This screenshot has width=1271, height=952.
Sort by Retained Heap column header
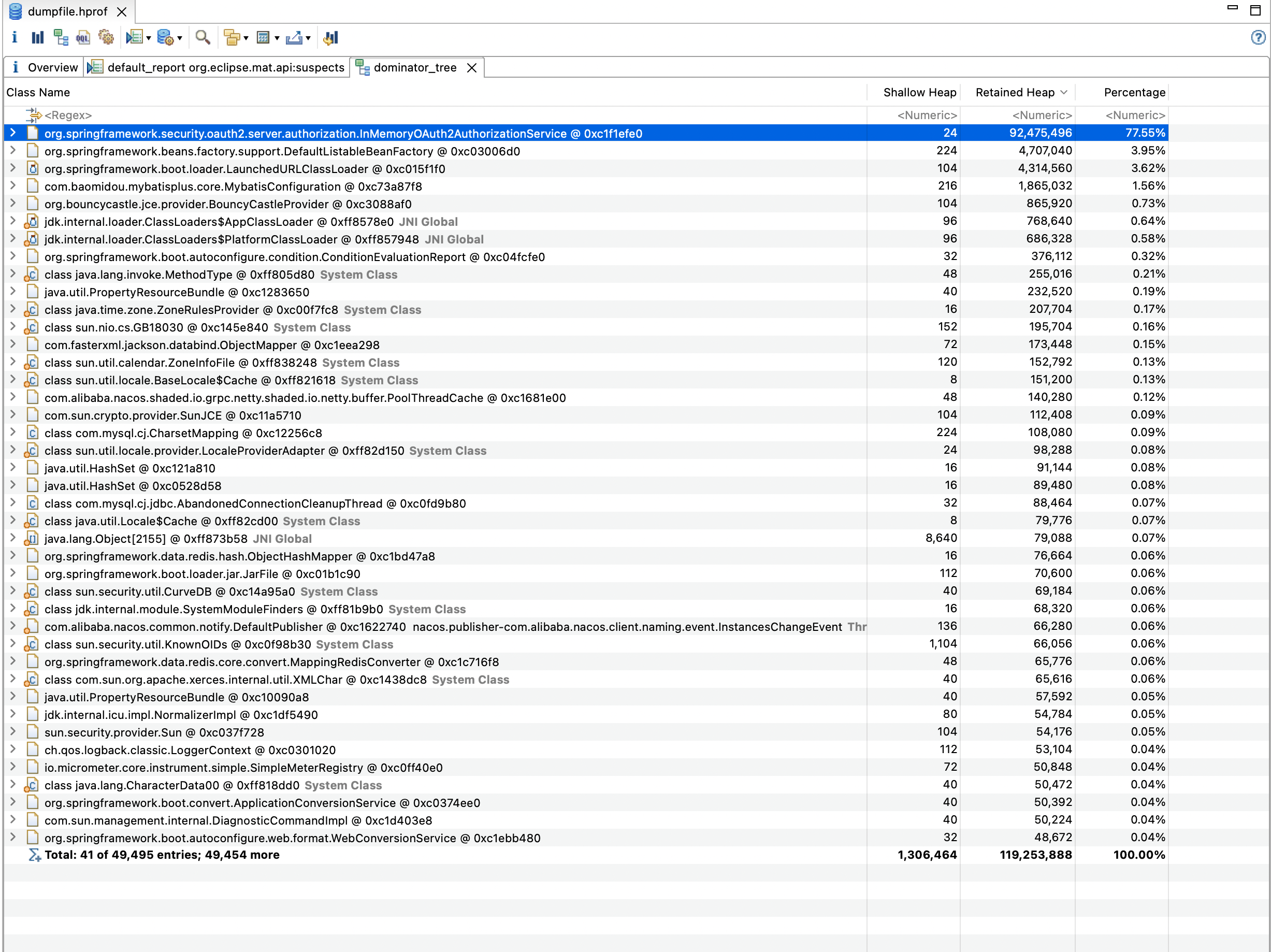(1018, 93)
